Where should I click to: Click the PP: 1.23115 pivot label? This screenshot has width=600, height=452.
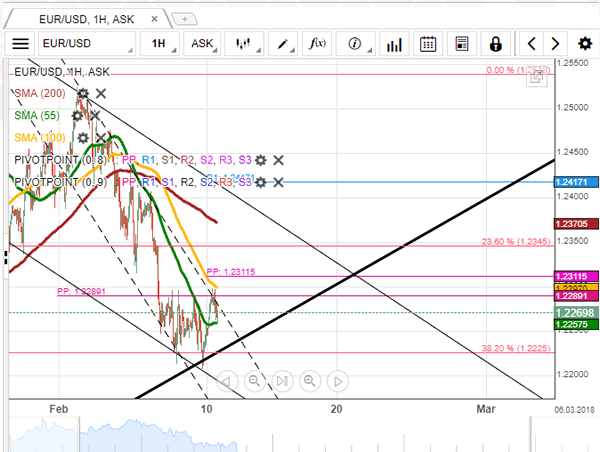click(231, 272)
